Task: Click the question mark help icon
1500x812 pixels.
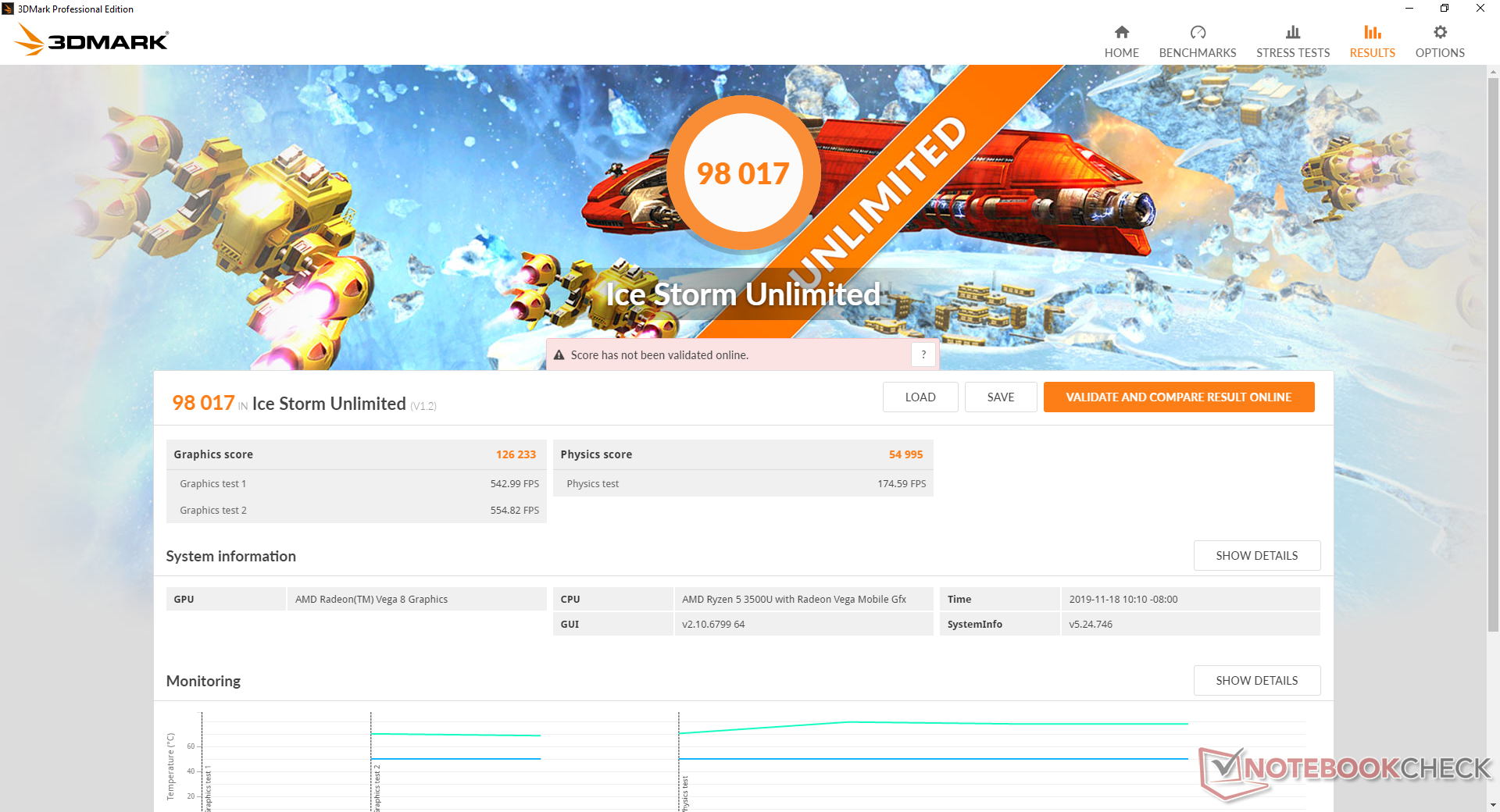Action: click(923, 354)
